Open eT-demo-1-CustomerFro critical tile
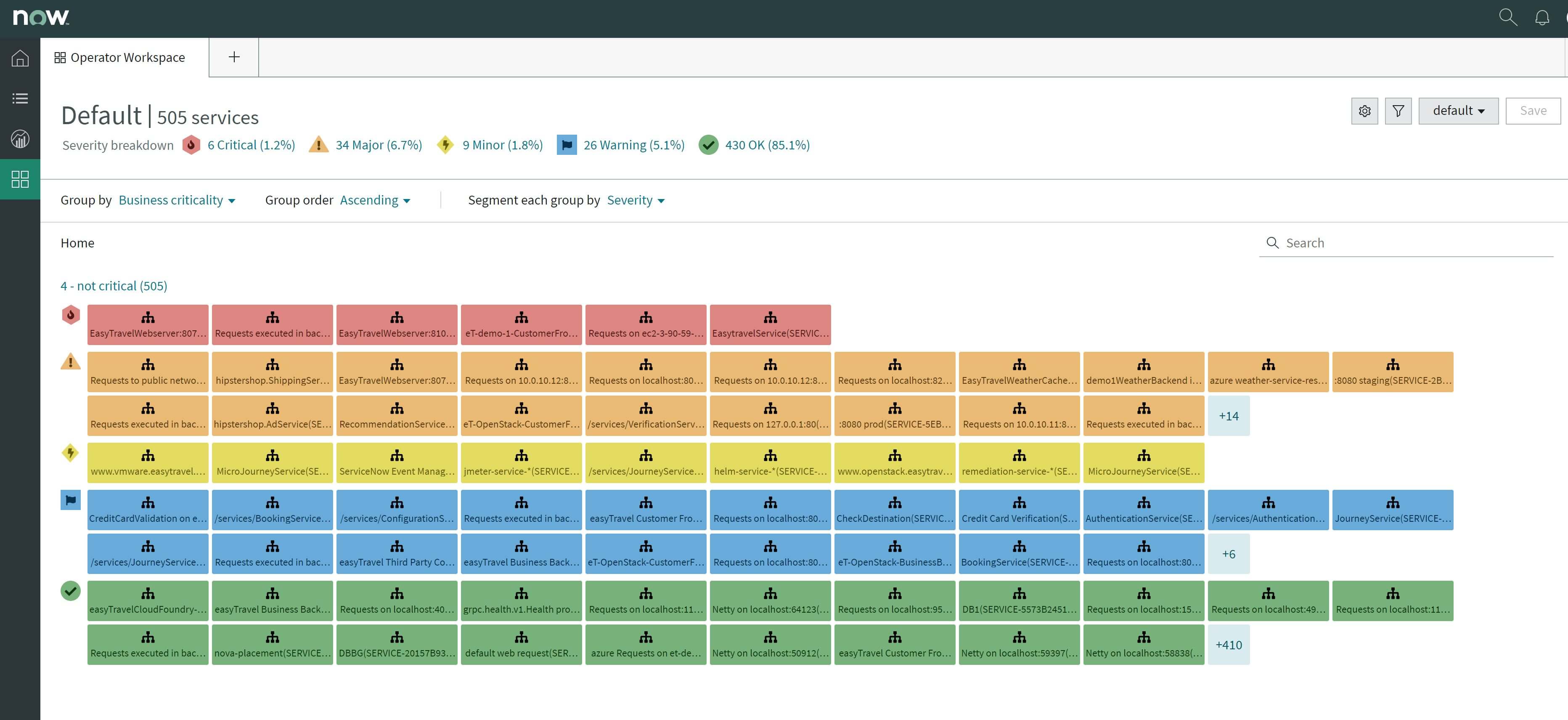 [x=521, y=325]
